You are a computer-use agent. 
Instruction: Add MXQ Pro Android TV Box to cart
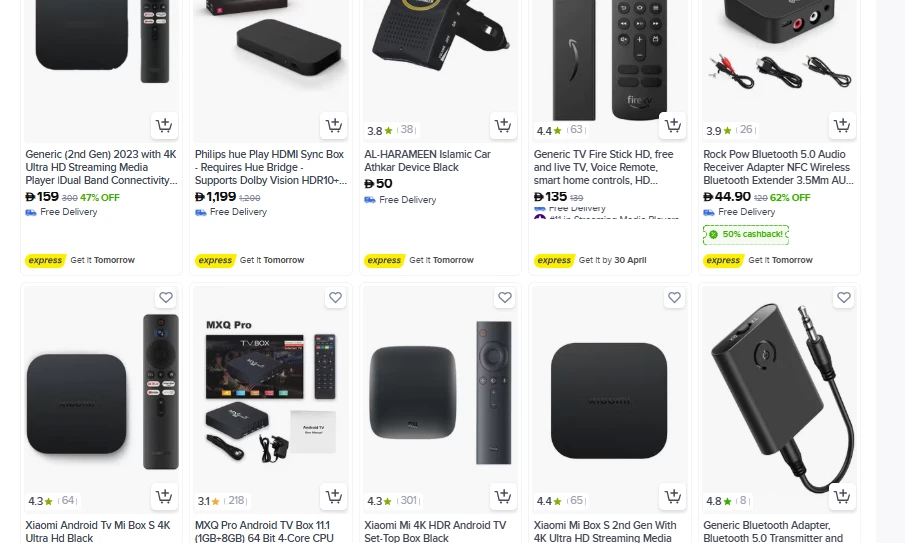(334, 496)
